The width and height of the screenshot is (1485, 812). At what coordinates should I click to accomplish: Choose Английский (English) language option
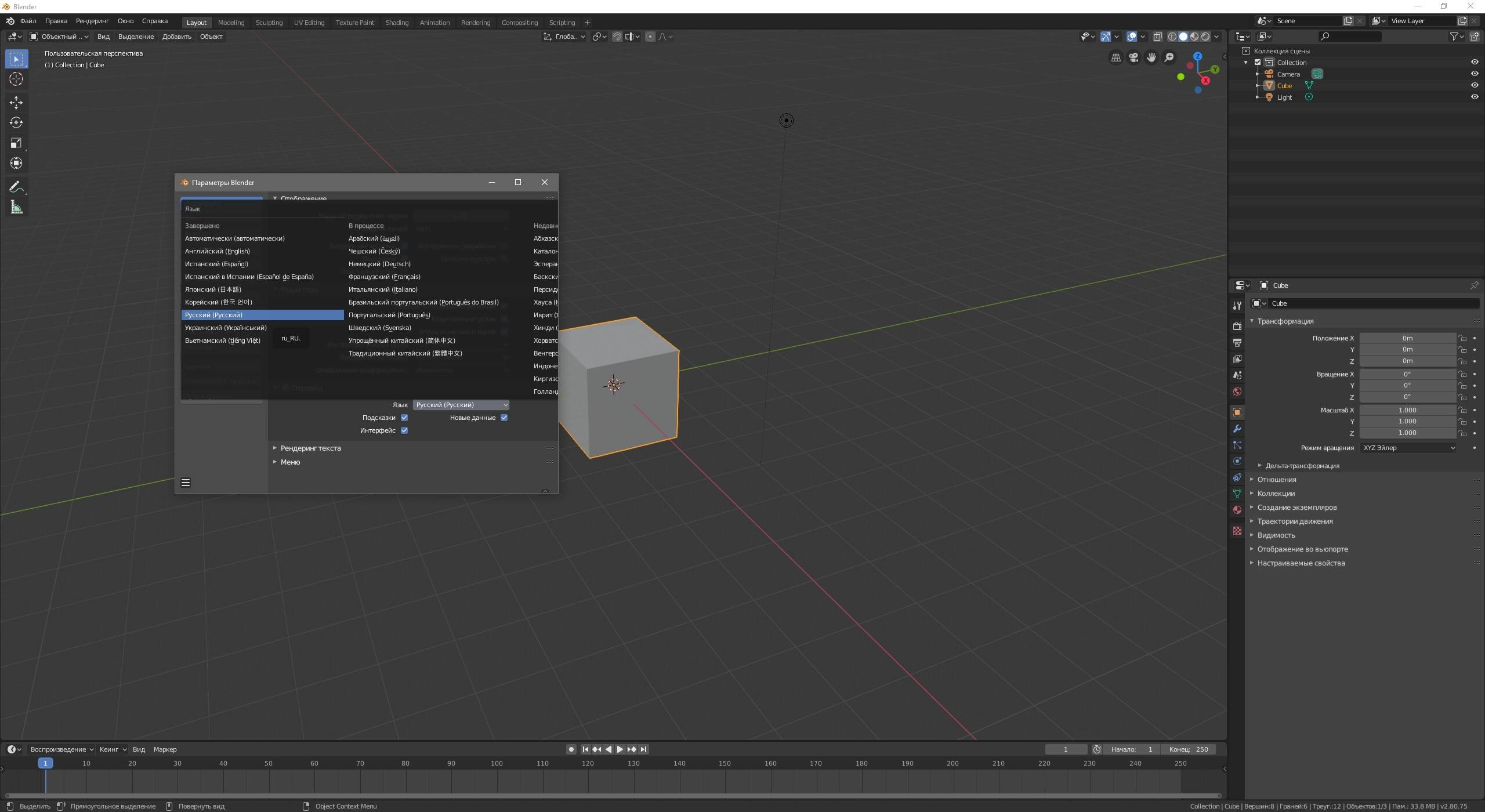262,251
